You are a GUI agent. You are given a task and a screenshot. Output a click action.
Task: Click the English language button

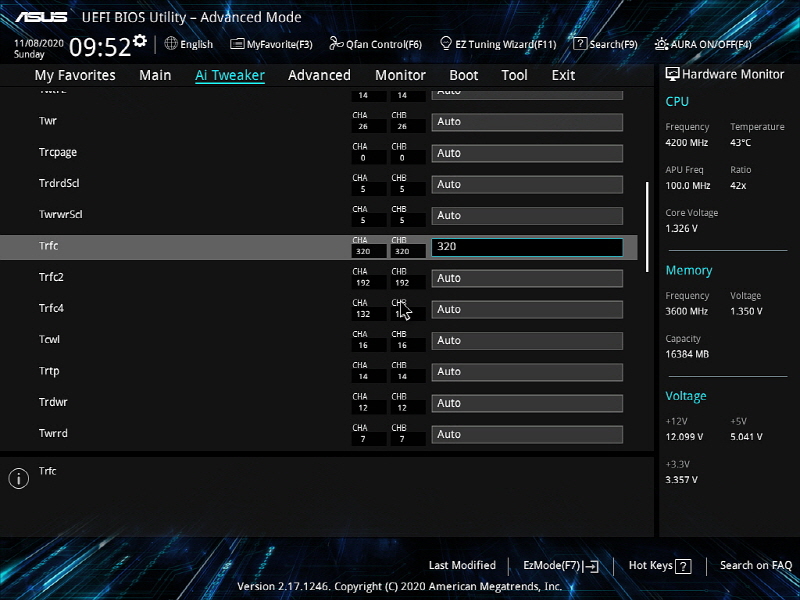pos(196,44)
